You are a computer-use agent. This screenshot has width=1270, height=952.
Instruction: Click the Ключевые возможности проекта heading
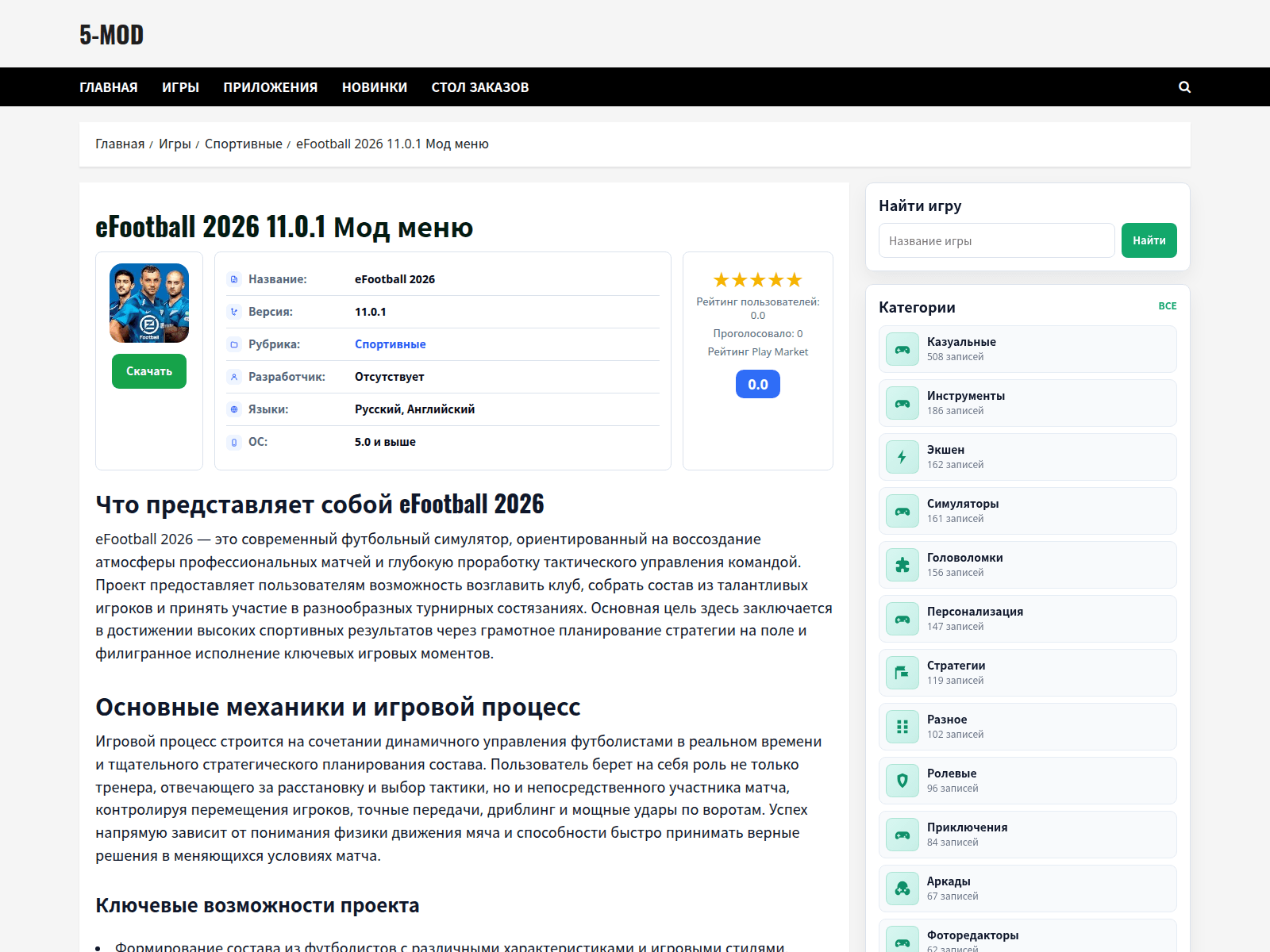tap(257, 906)
